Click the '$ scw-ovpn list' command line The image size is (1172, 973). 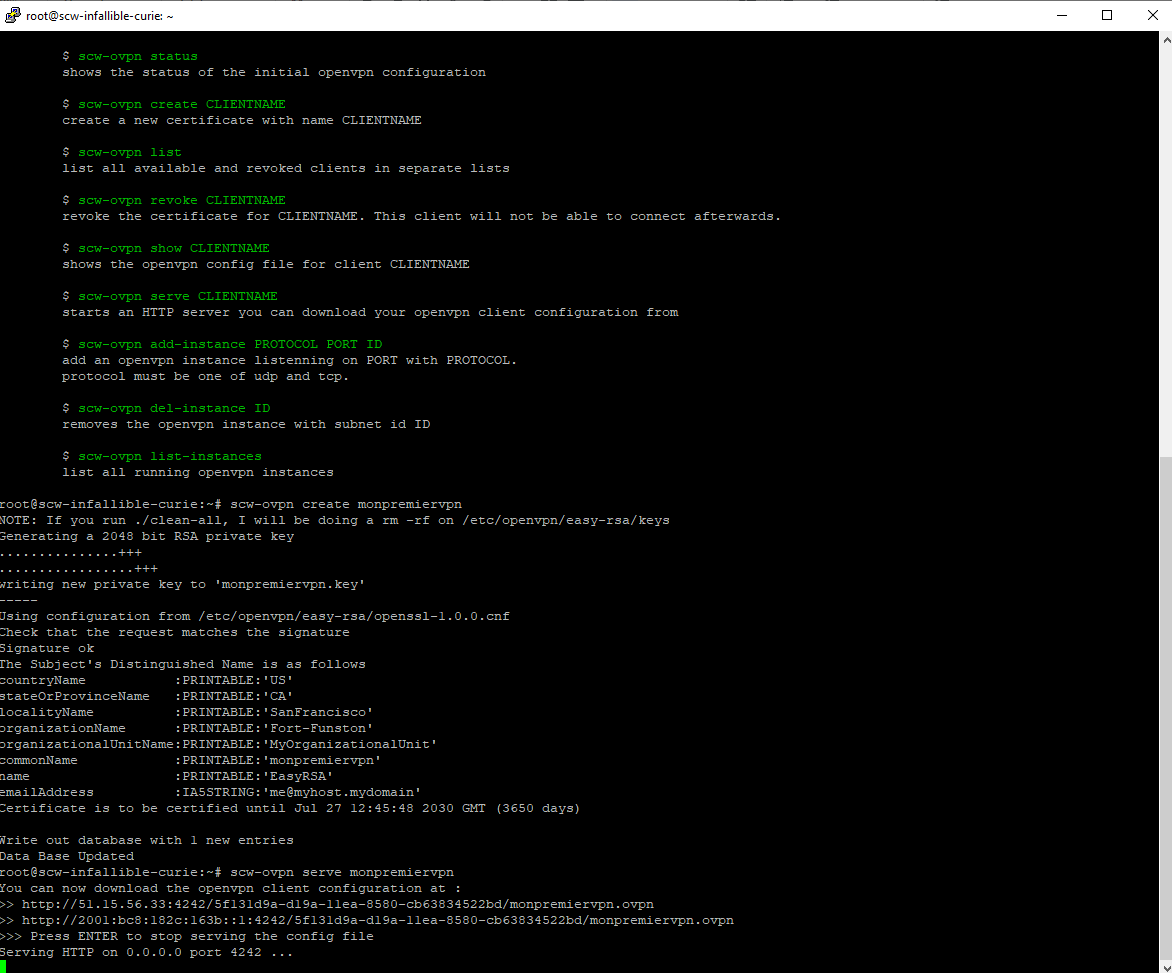122,152
